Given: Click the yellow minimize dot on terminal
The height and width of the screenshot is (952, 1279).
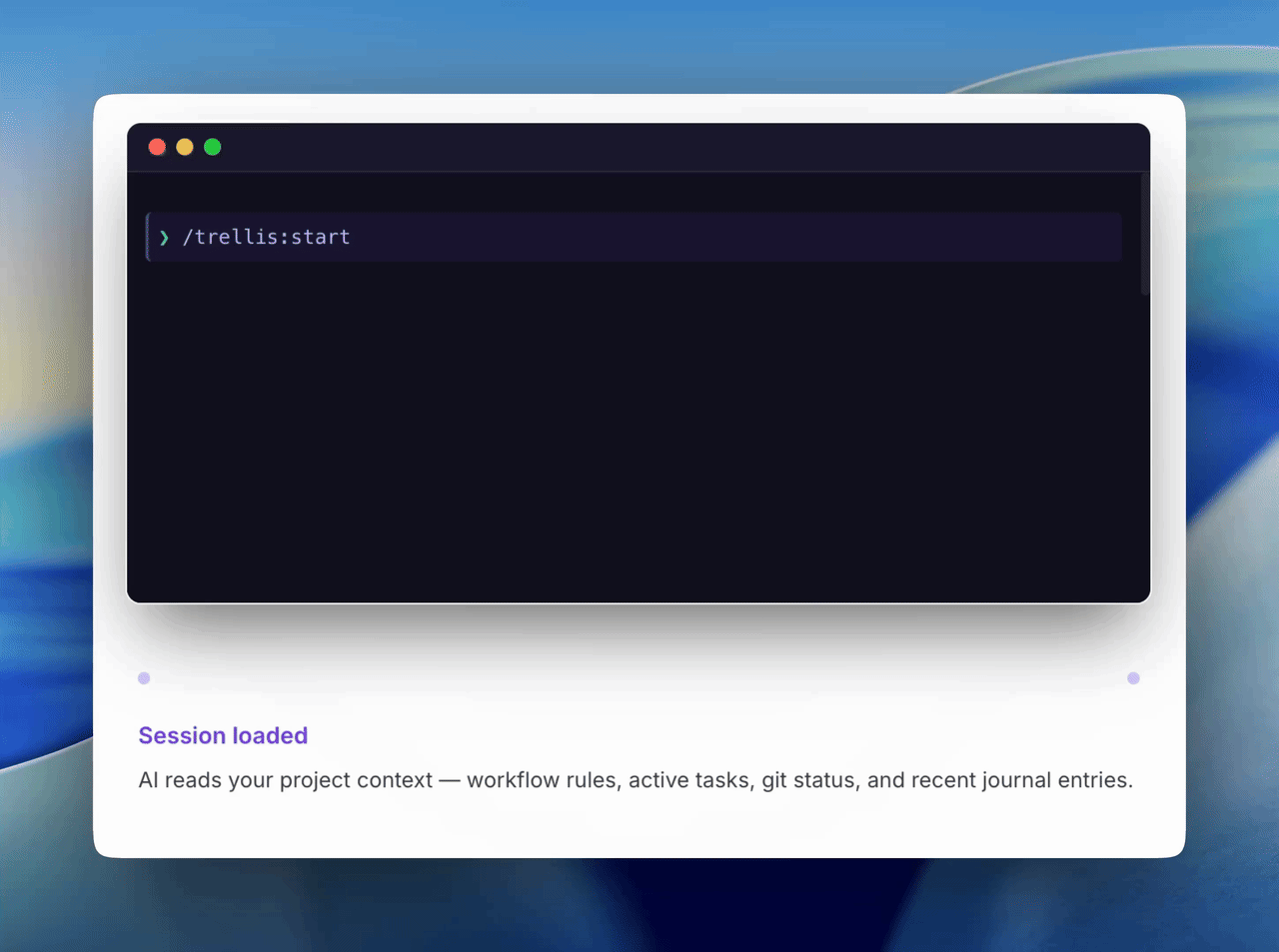Looking at the screenshot, I should (x=185, y=147).
